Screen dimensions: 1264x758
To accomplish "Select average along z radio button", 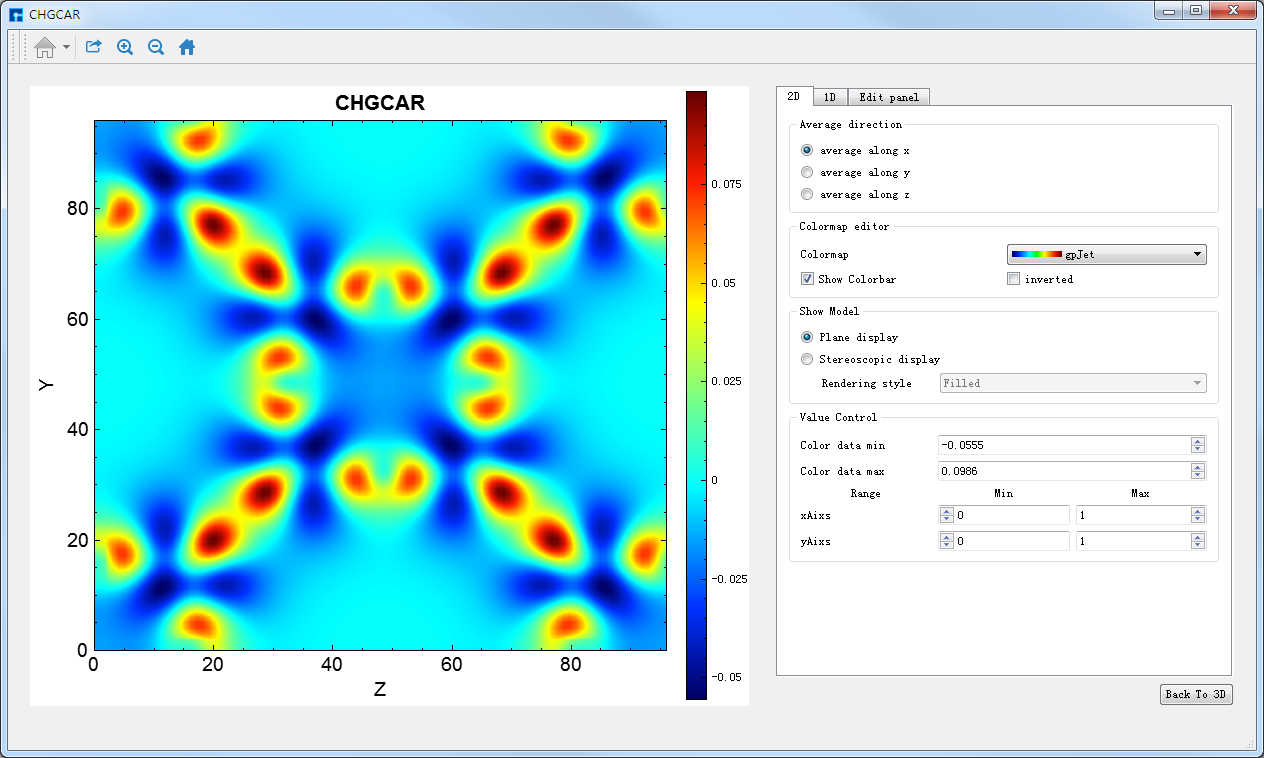I will pyautogui.click(x=807, y=194).
